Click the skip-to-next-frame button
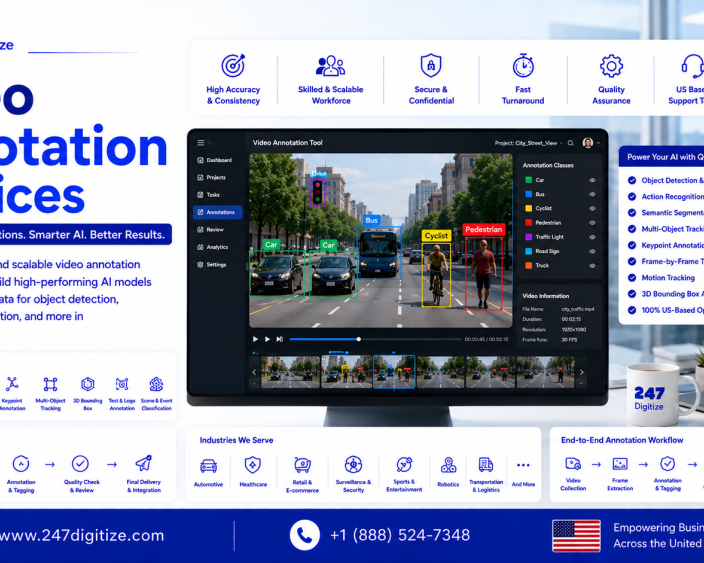The height and width of the screenshot is (563, 704). [279, 339]
